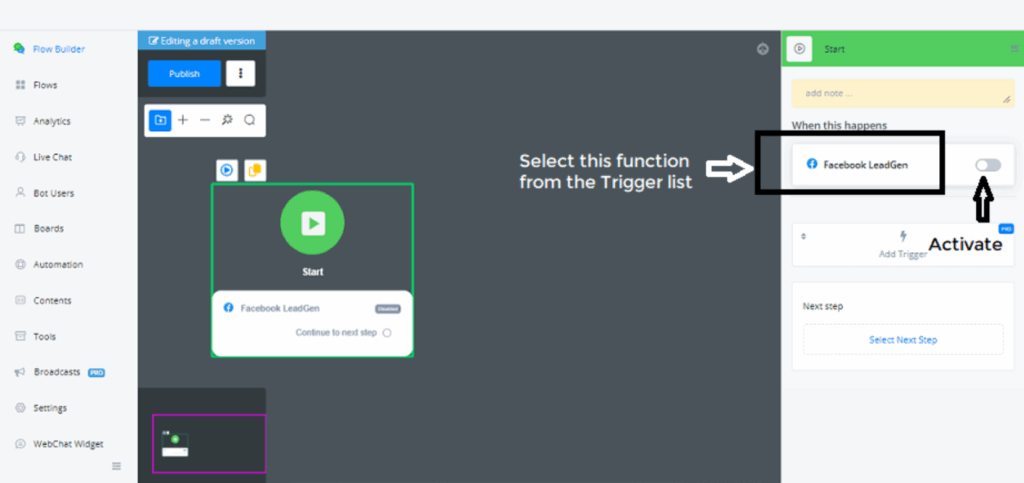Collapse the sidebar using the bottom menu icon
1024x483 pixels.
point(116,466)
